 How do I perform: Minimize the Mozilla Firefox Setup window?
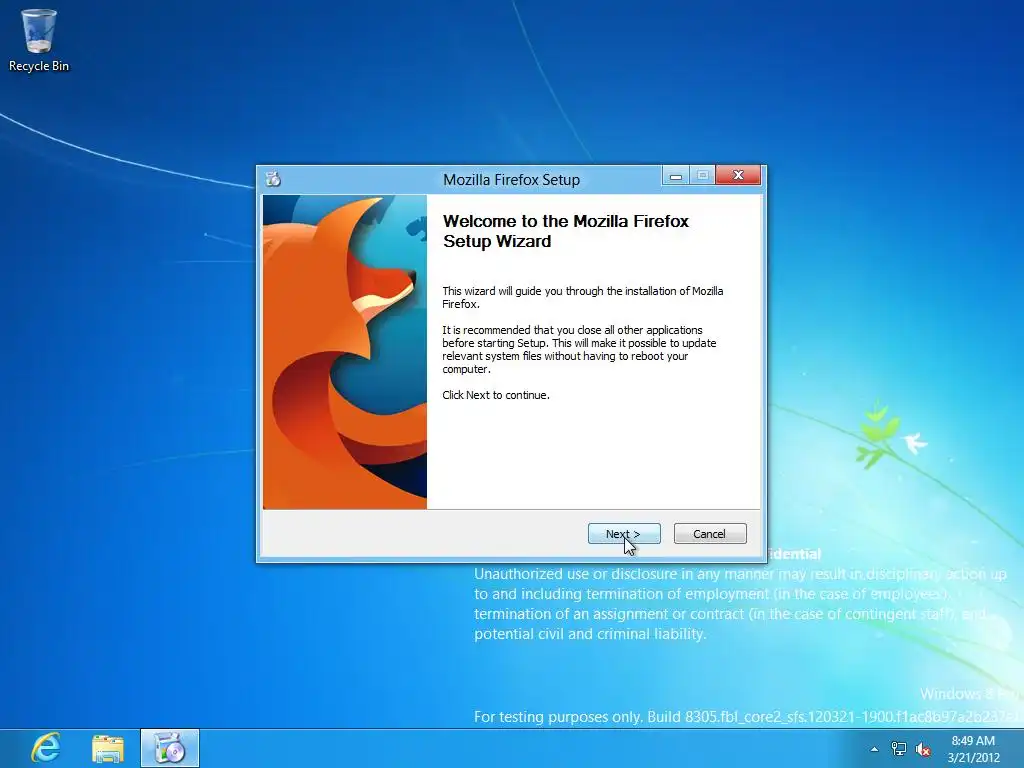(676, 176)
